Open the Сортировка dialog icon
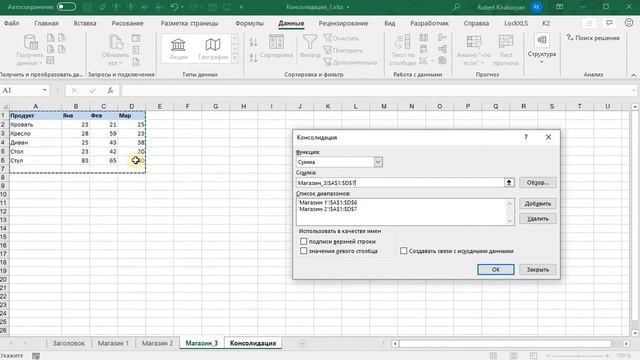The width and height of the screenshot is (640, 360). [x=276, y=46]
